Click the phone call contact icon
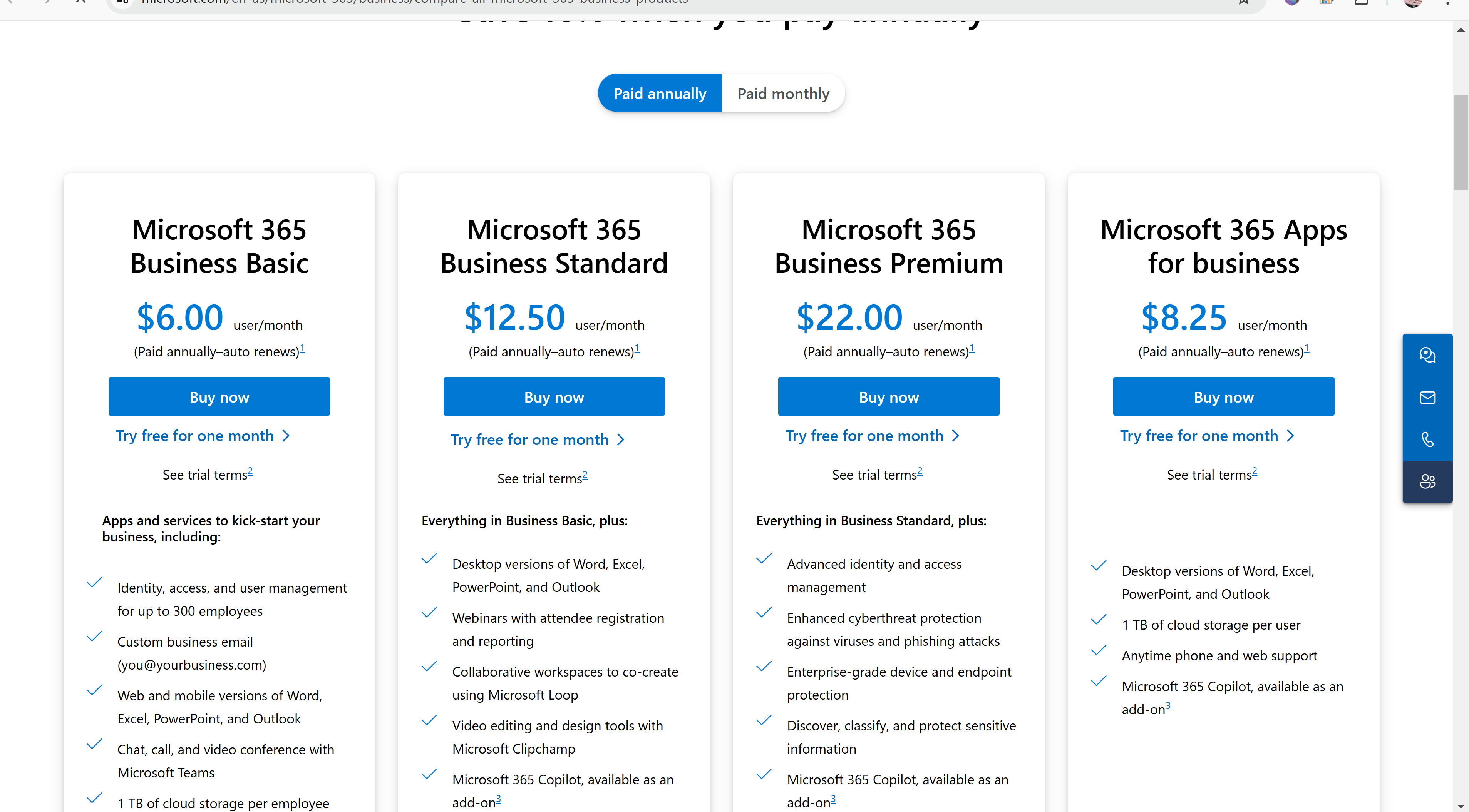The height and width of the screenshot is (812, 1469). (x=1427, y=439)
